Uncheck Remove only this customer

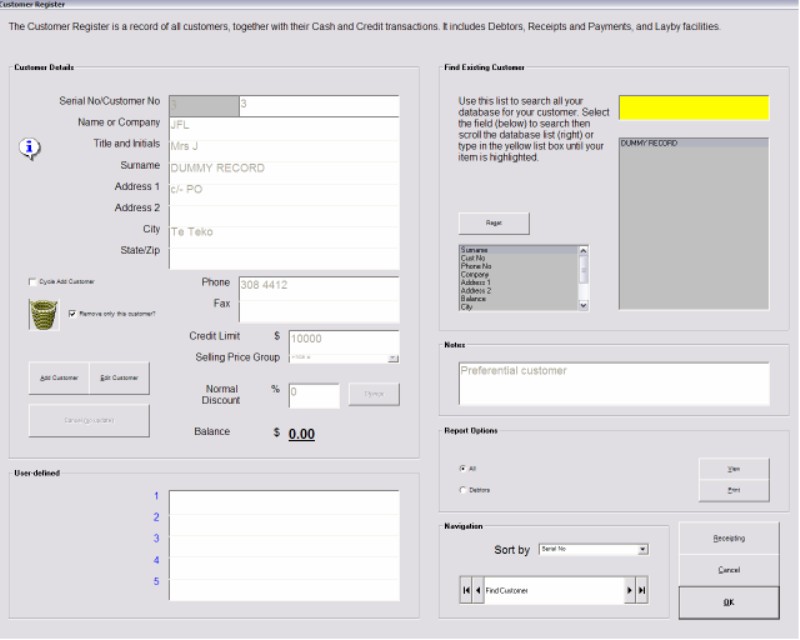(x=72, y=313)
